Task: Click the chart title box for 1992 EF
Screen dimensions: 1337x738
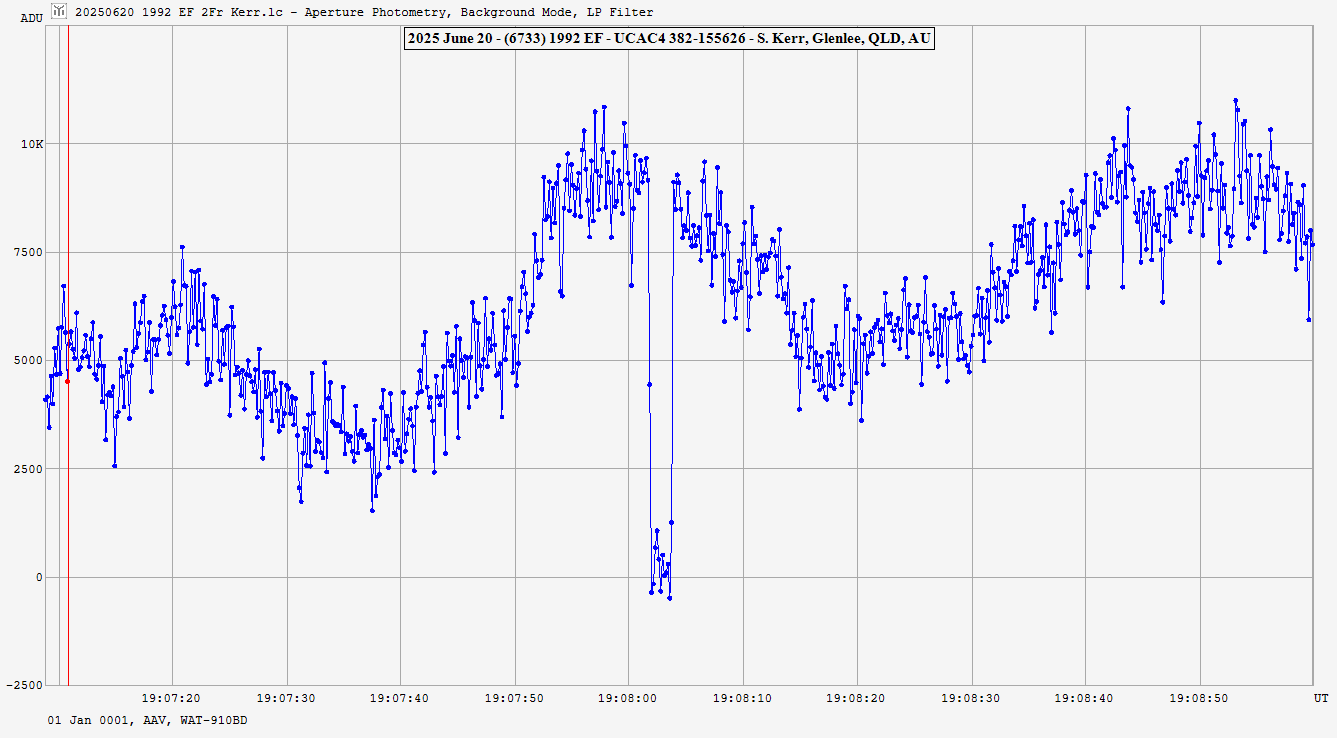Action: click(668, 39)
